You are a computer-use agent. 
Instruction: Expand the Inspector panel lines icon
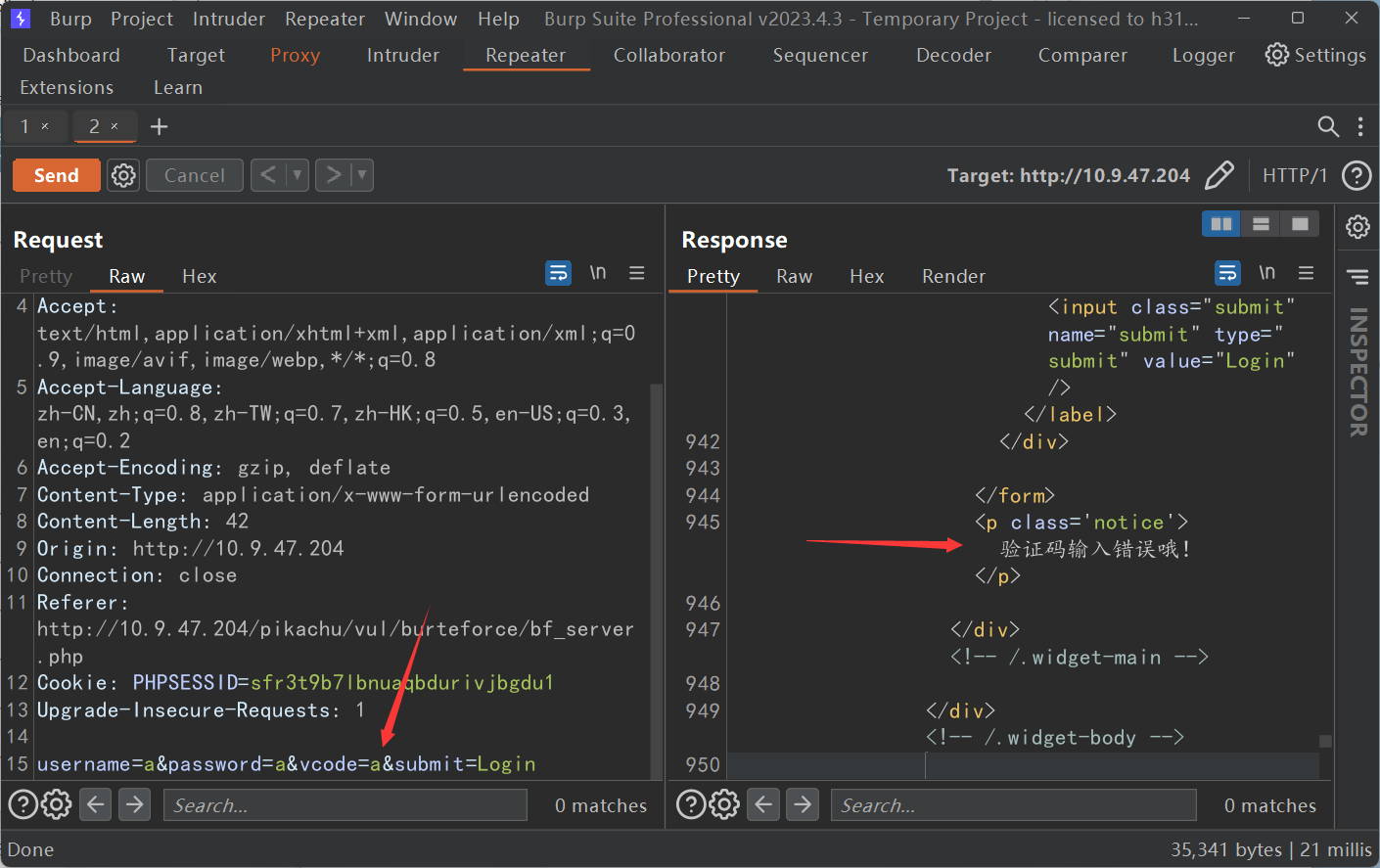point(1357,277)
